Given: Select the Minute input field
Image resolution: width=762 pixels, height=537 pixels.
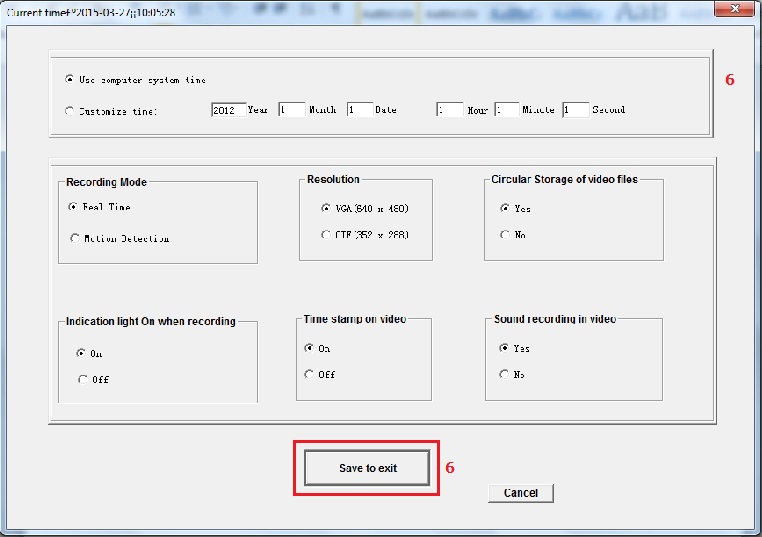Looking at the screenshot, I should [507, 110].
